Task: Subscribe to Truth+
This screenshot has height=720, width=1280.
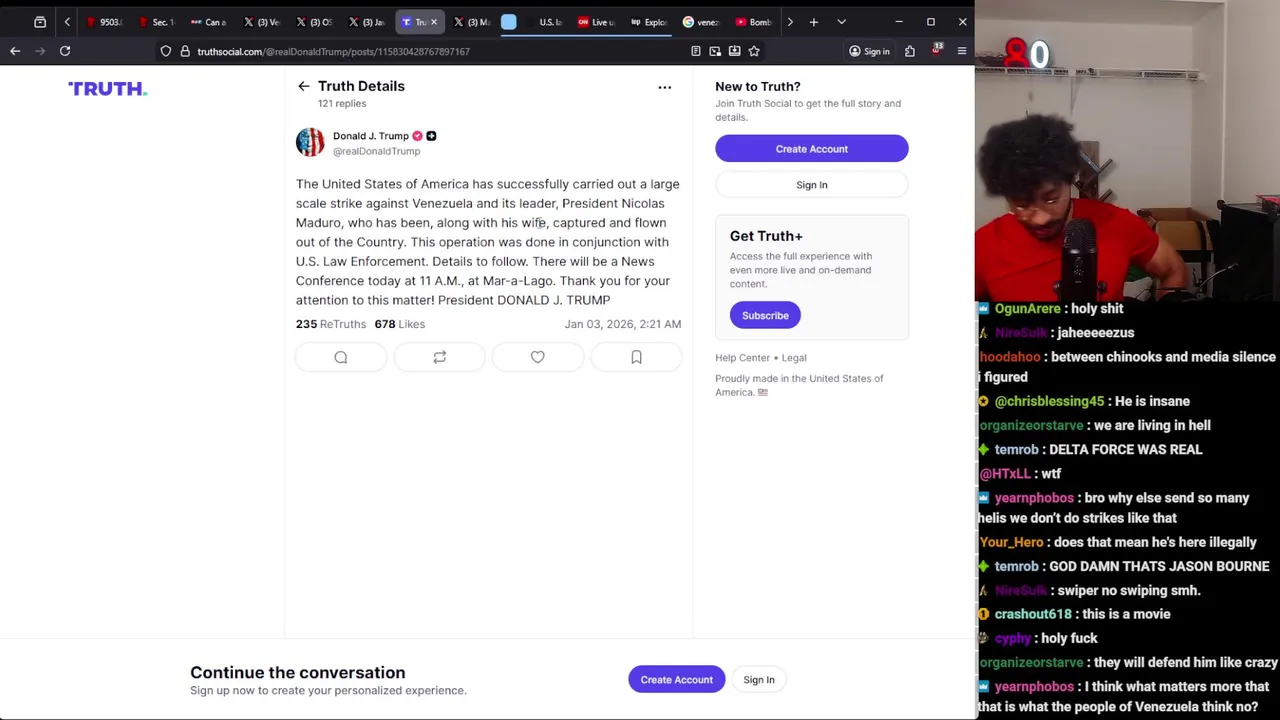Action: (x=765, y=315)
